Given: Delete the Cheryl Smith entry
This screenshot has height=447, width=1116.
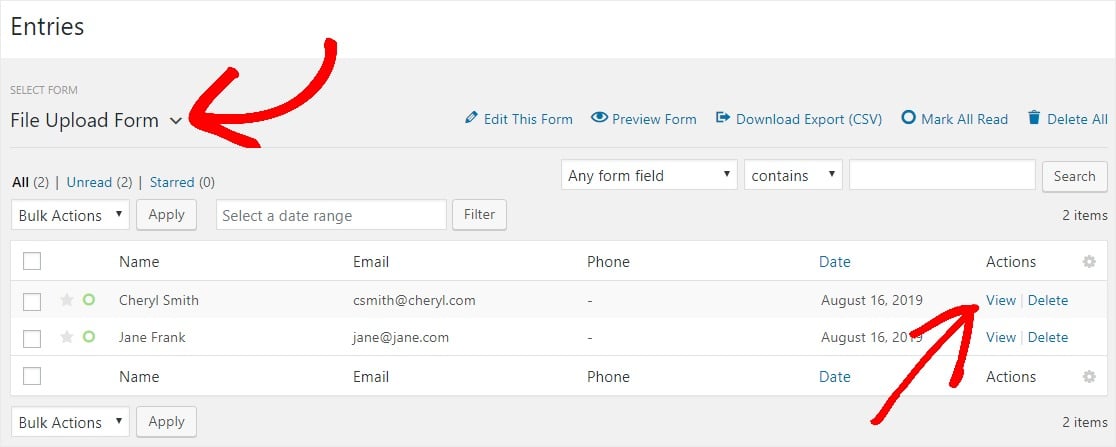Looking at the screenshot, I should pos(1048,300).
